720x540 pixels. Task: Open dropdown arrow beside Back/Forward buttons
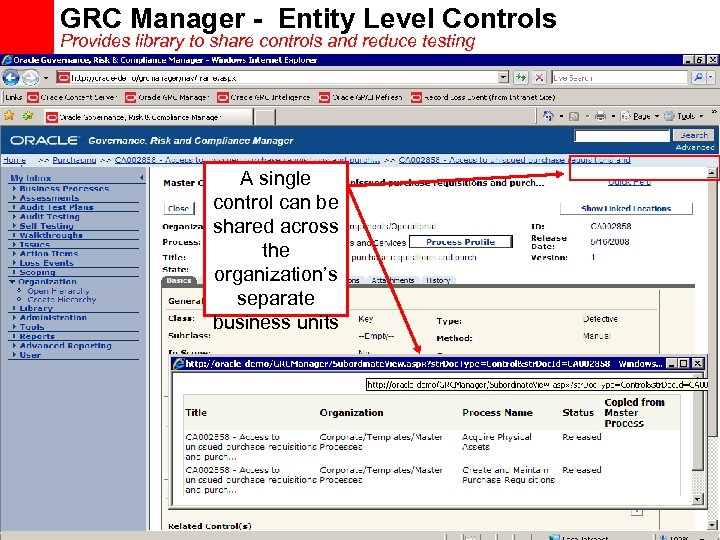(46, 78)
